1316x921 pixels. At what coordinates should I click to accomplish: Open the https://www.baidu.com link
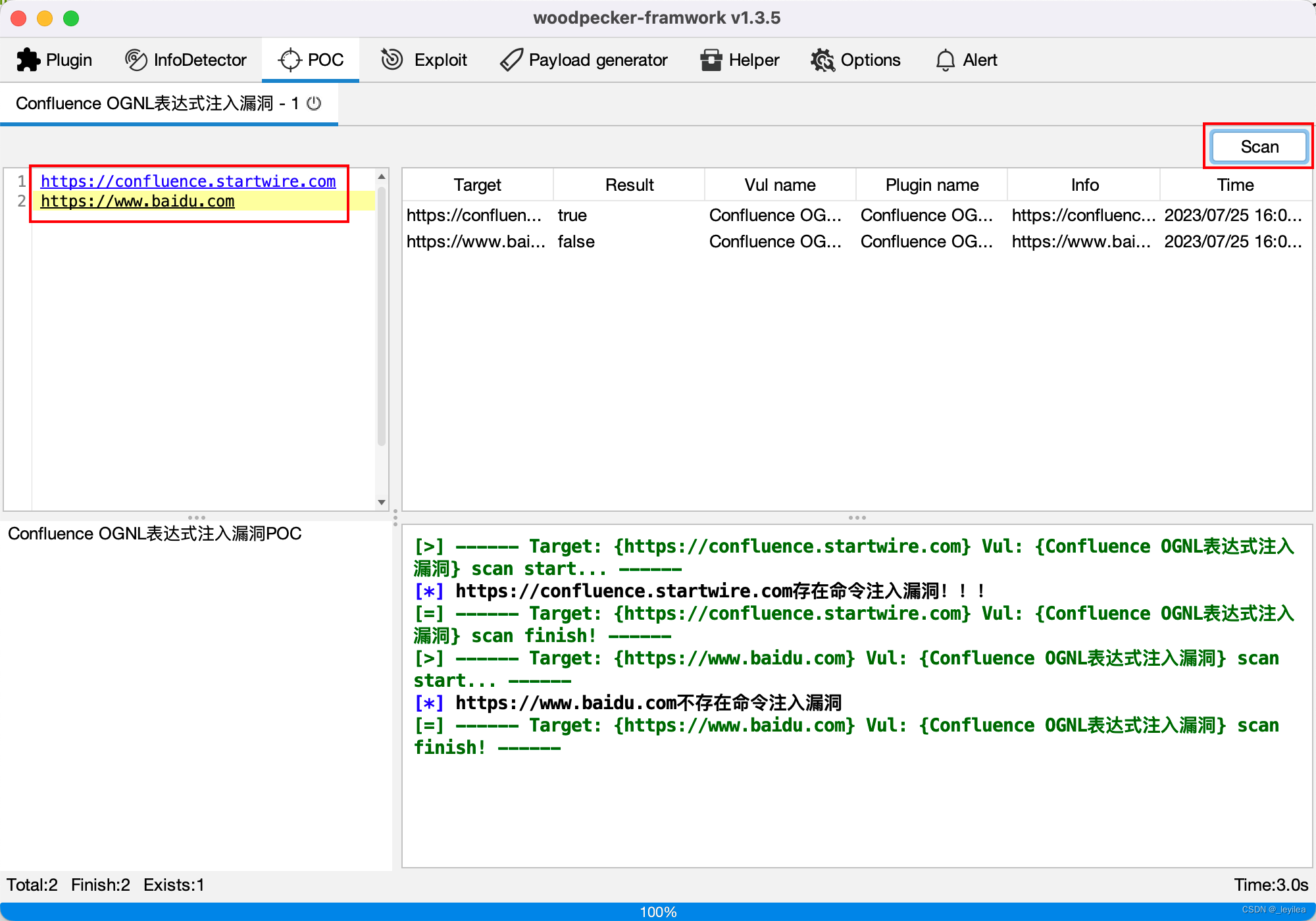(x=138, y=201)
